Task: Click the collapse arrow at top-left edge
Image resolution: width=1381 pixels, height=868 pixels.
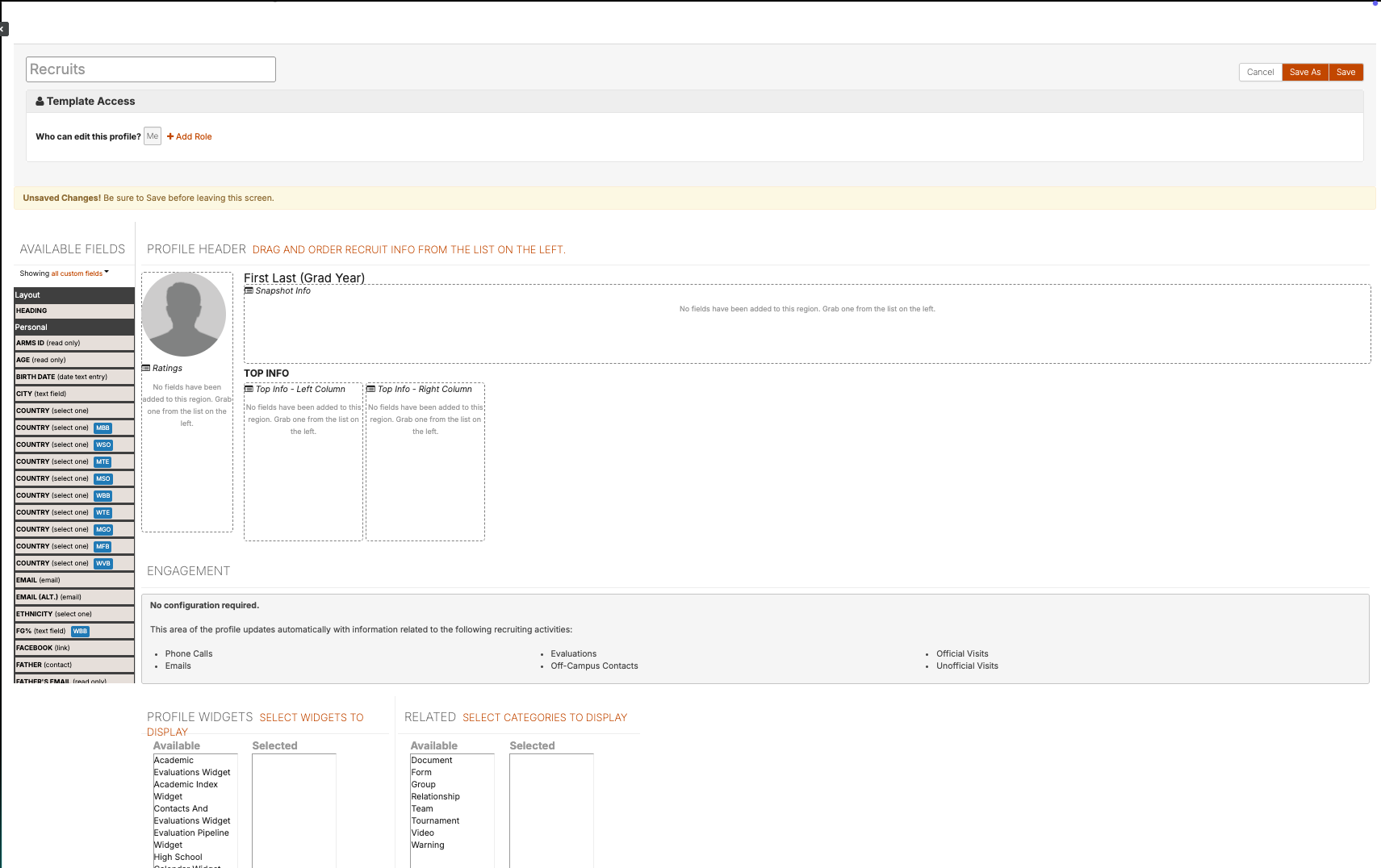Action: tap(3, 29)
